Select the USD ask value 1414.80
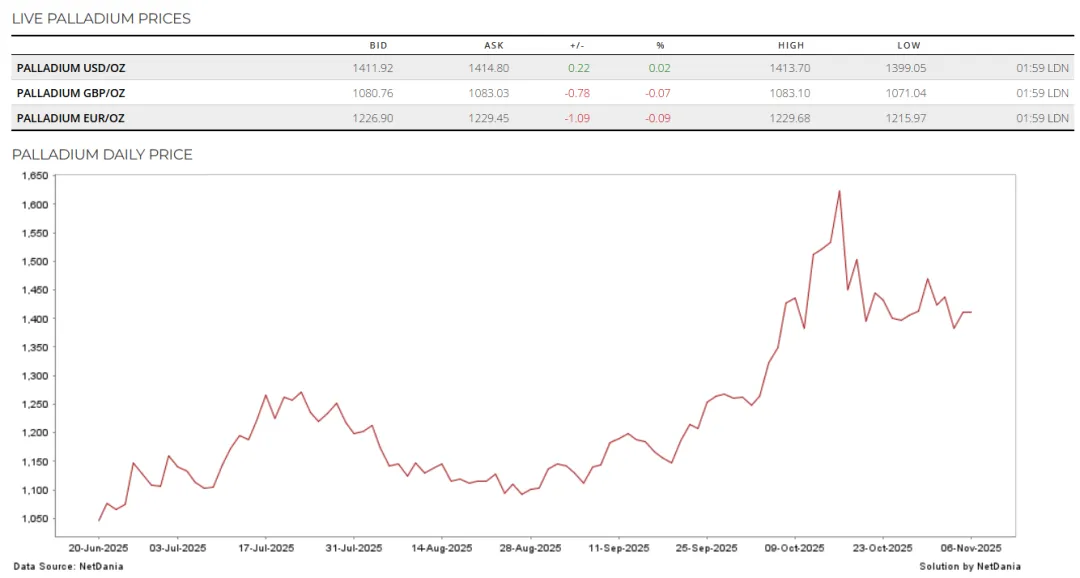This screenshot has width=1080, height=578. 489,68
